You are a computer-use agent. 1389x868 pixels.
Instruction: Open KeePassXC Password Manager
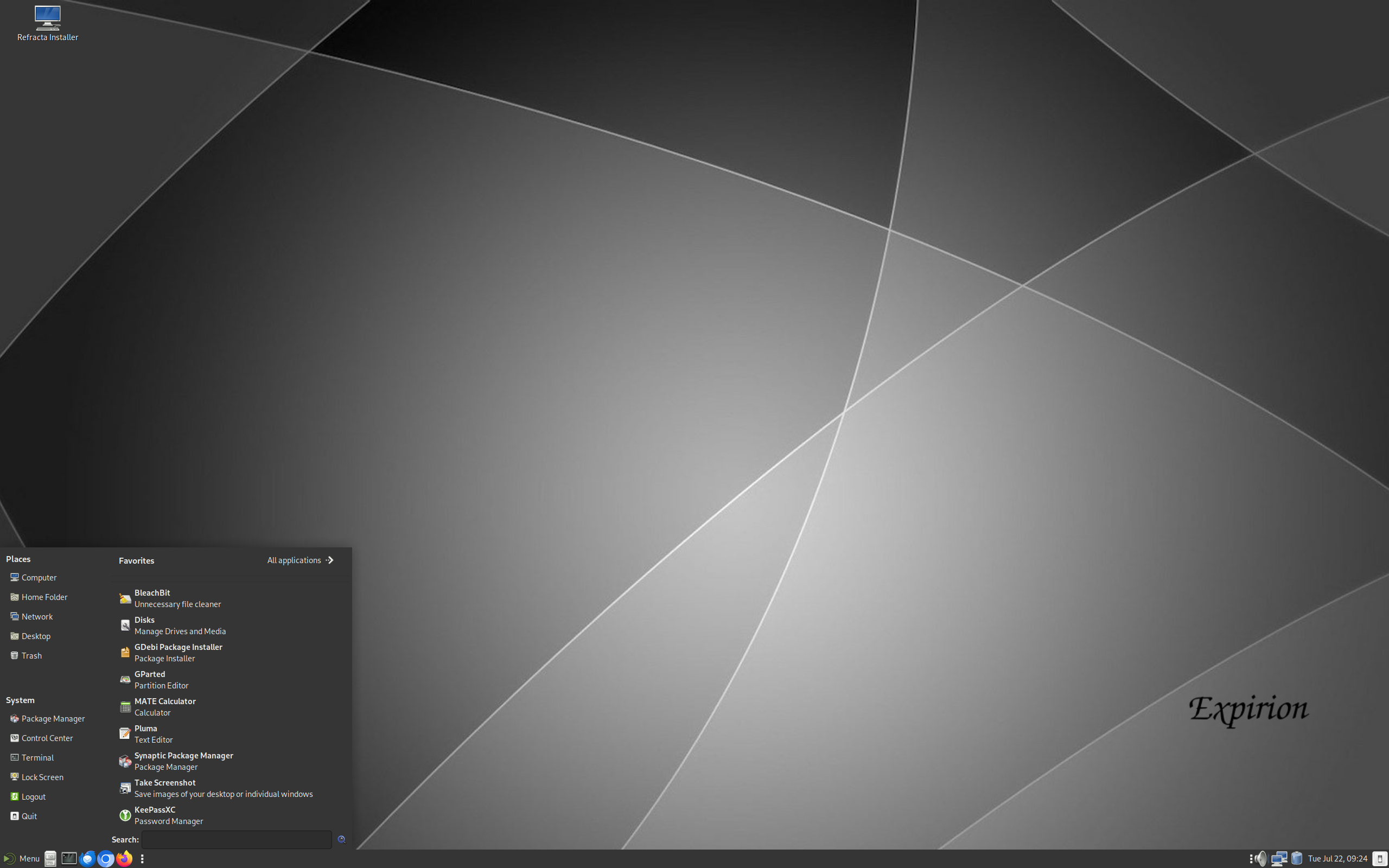[x=230, y=815]
